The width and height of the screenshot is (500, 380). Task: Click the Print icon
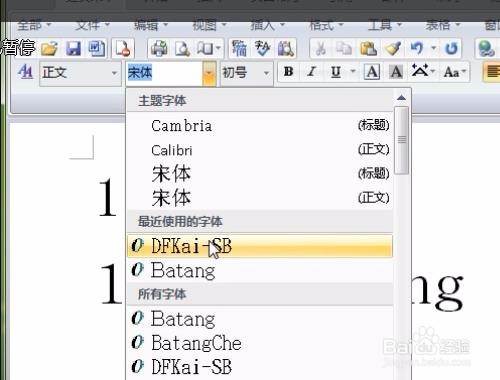[159, 49]
